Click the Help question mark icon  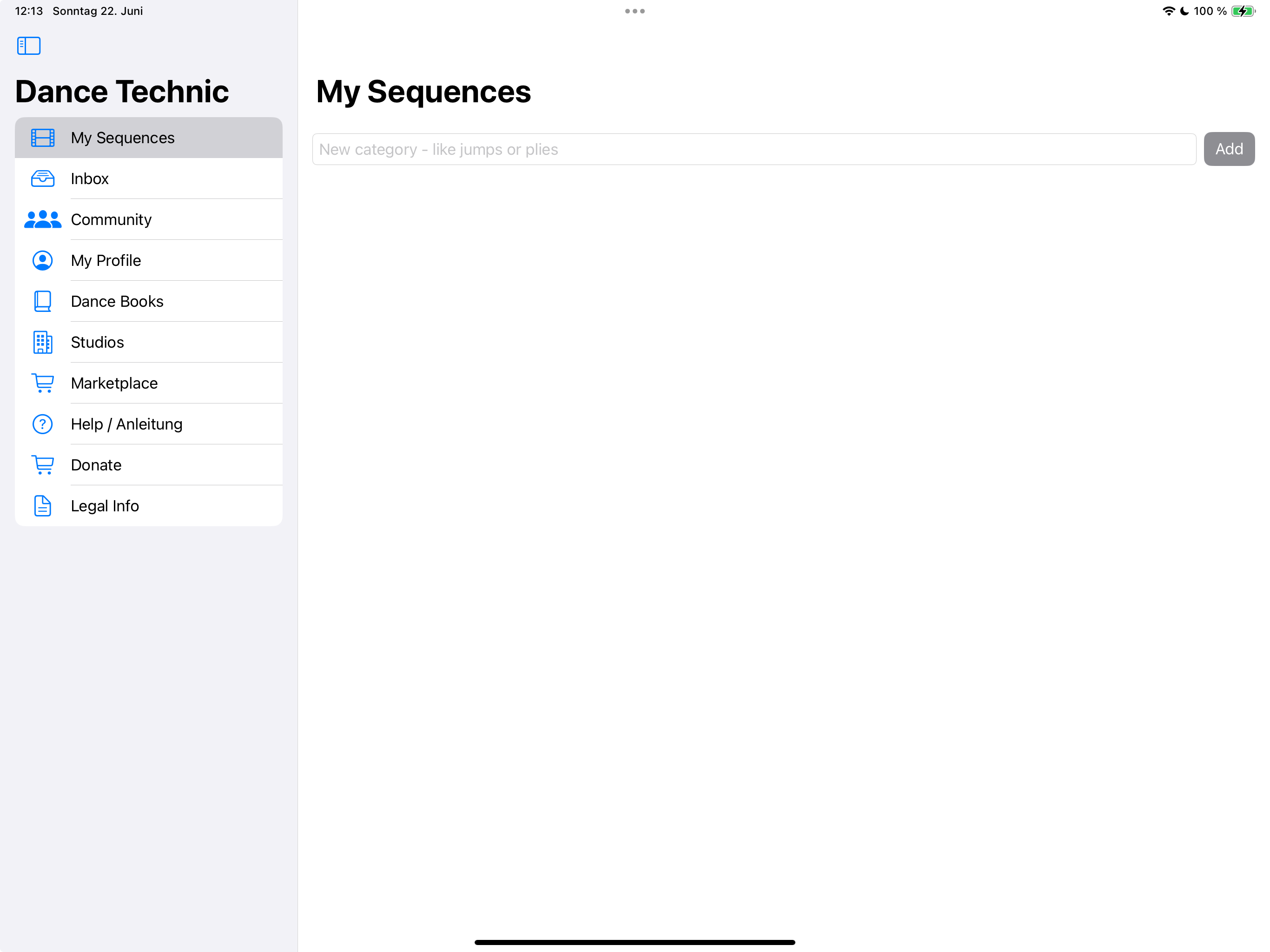[42, 424]
